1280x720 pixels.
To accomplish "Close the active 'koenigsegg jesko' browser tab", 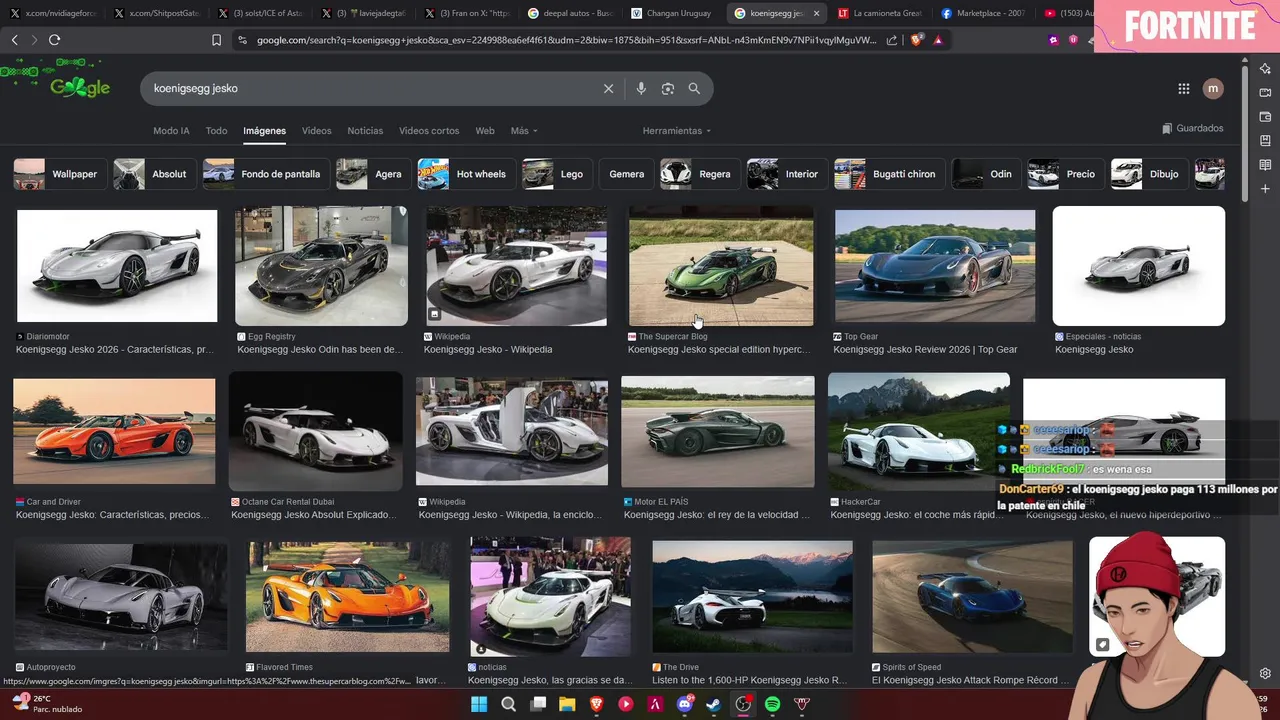I will [816, 14].
